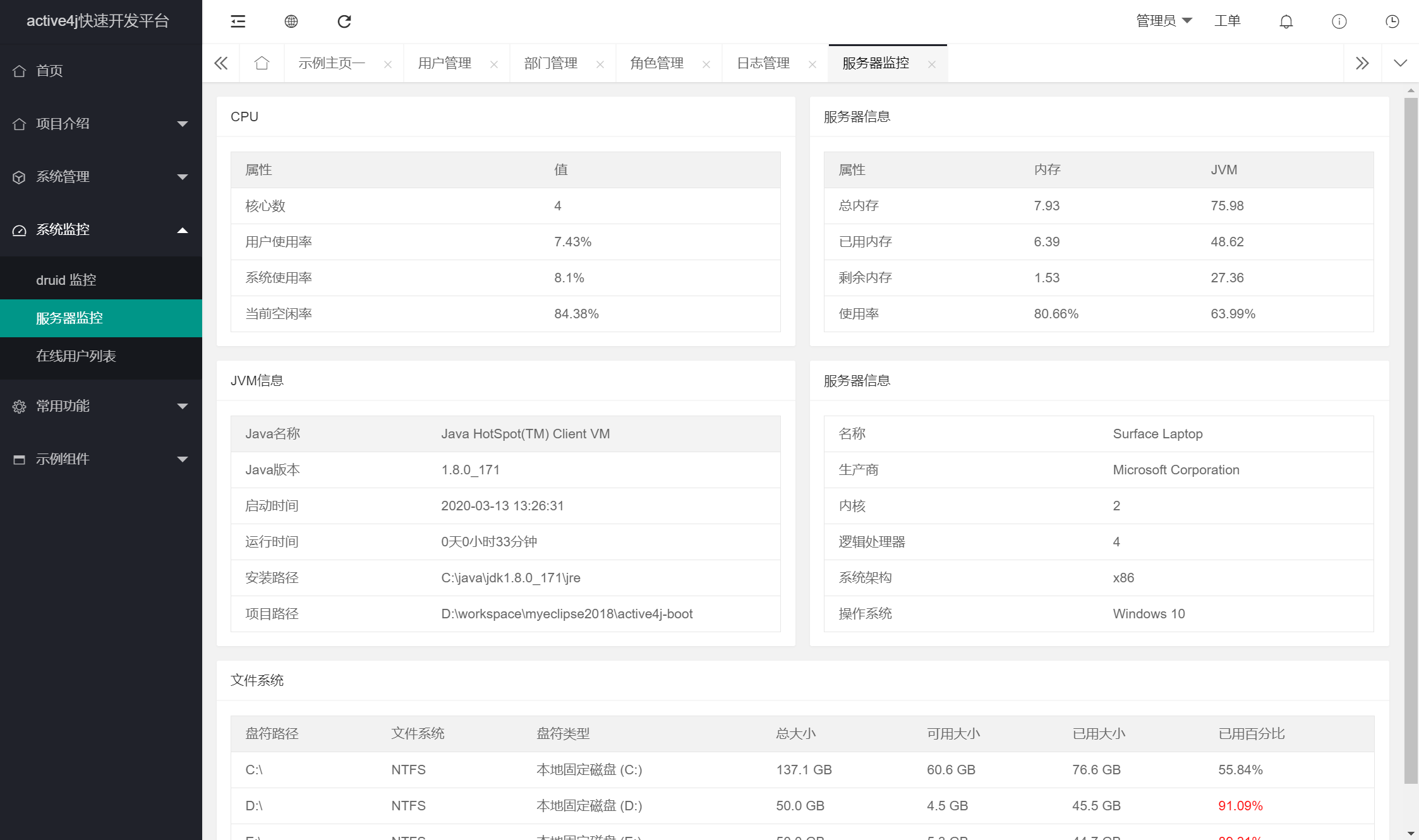The width and height of the screenshot is (1419, 840).
Task: Click the vertical scrollbar thumb
Action: pyautogui.click(x=1411, y=440)
